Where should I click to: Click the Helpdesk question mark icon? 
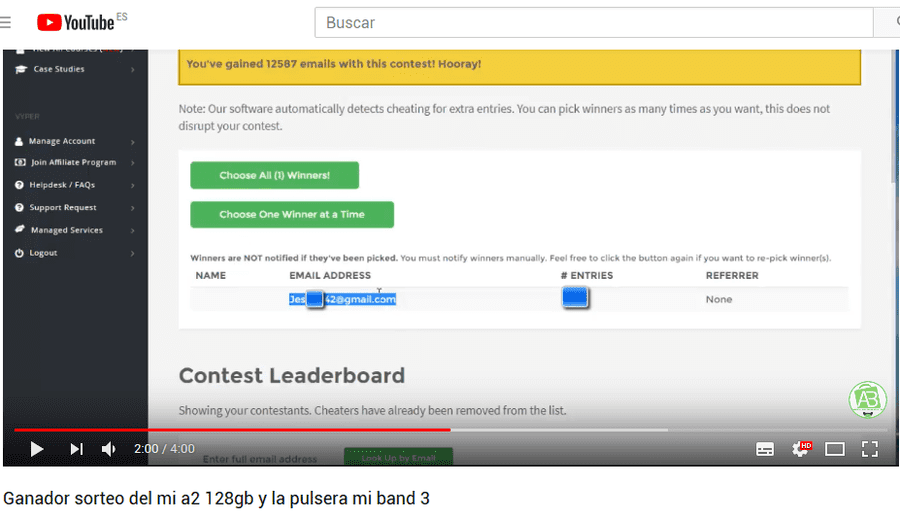(19, 185)
